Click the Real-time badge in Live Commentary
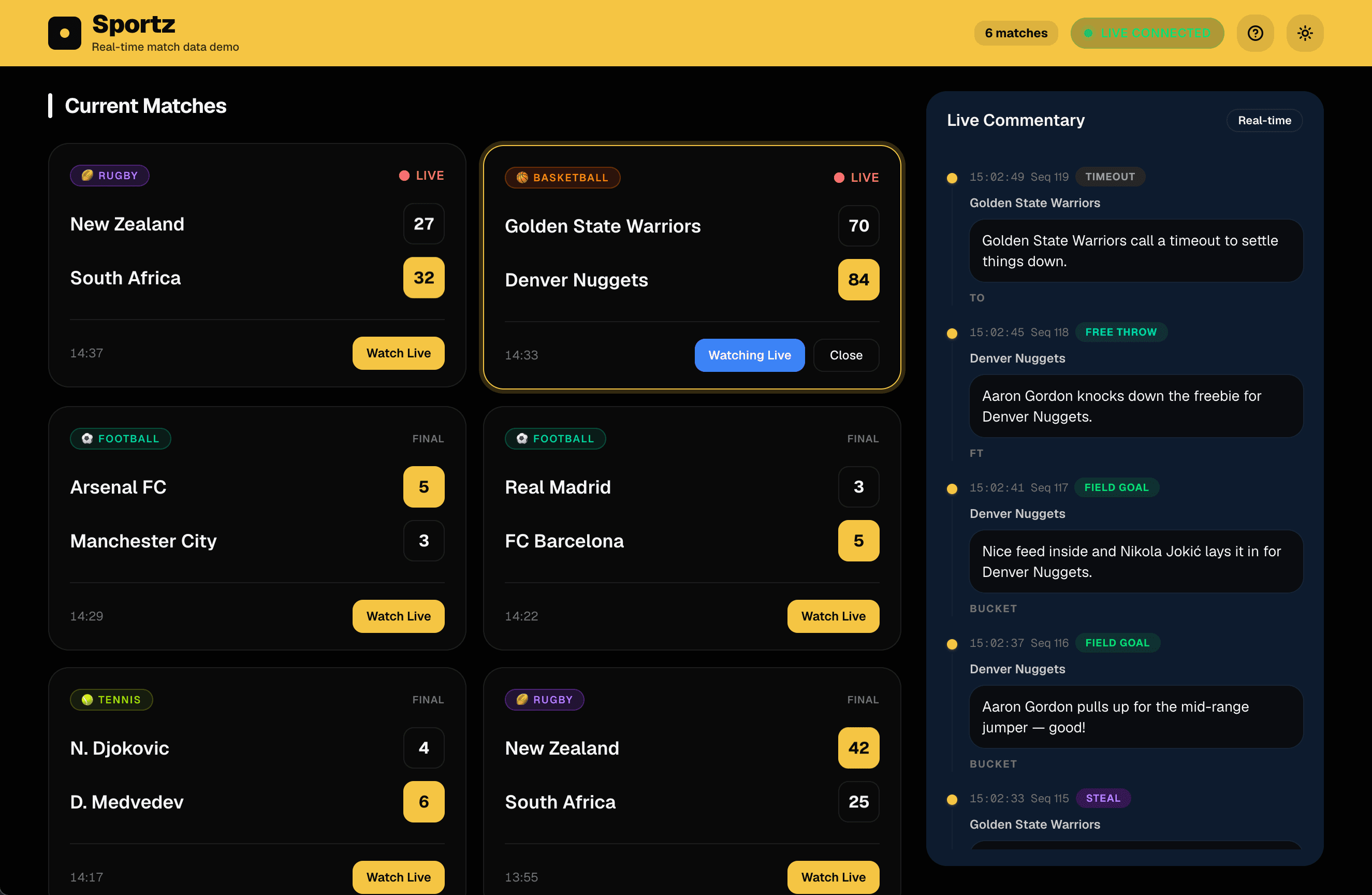Viewport: 1372px width, 895px height. pyautogui.click(x=1264, y=121)
